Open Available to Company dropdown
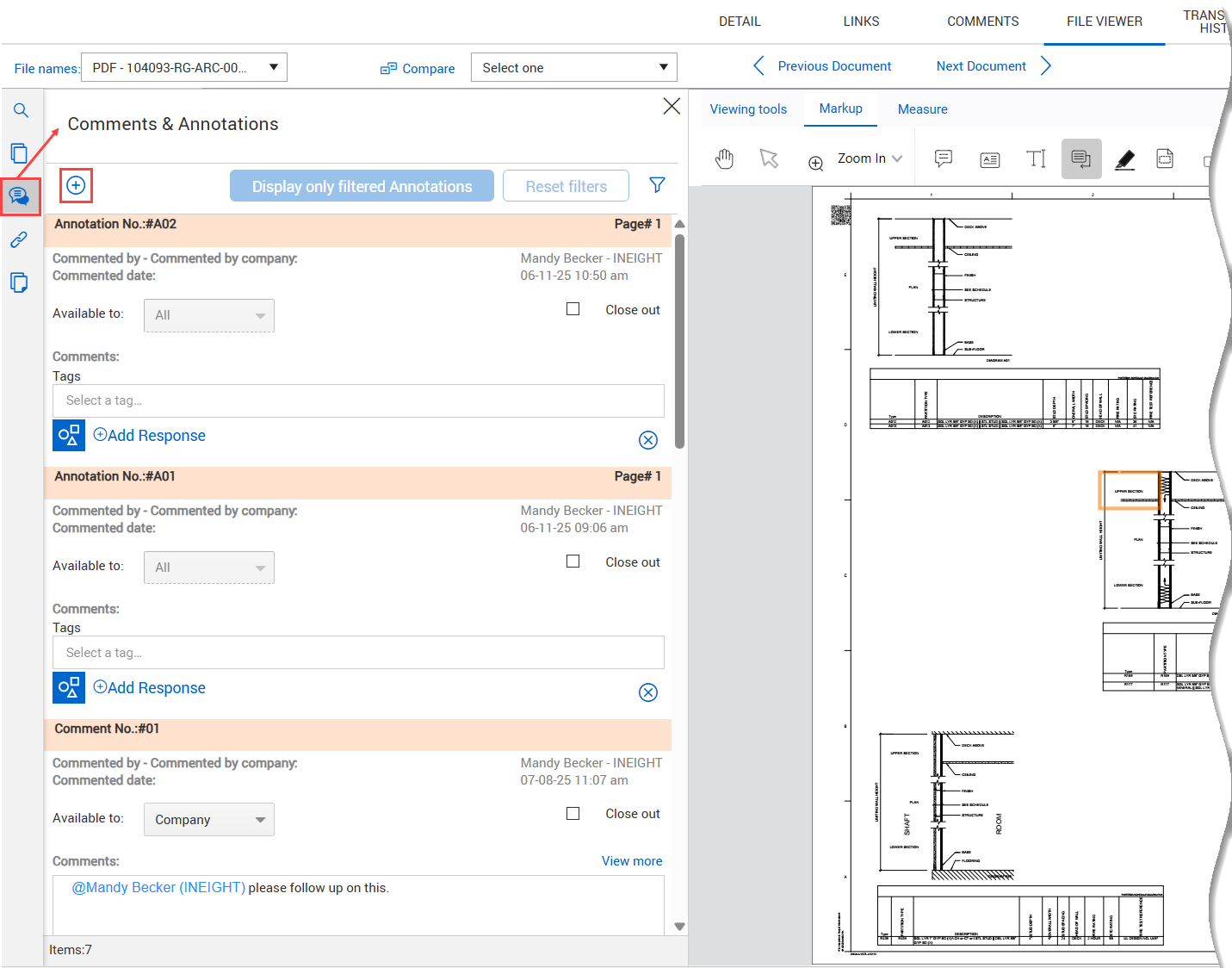The image size is (1232, 968). click(208, 820)
